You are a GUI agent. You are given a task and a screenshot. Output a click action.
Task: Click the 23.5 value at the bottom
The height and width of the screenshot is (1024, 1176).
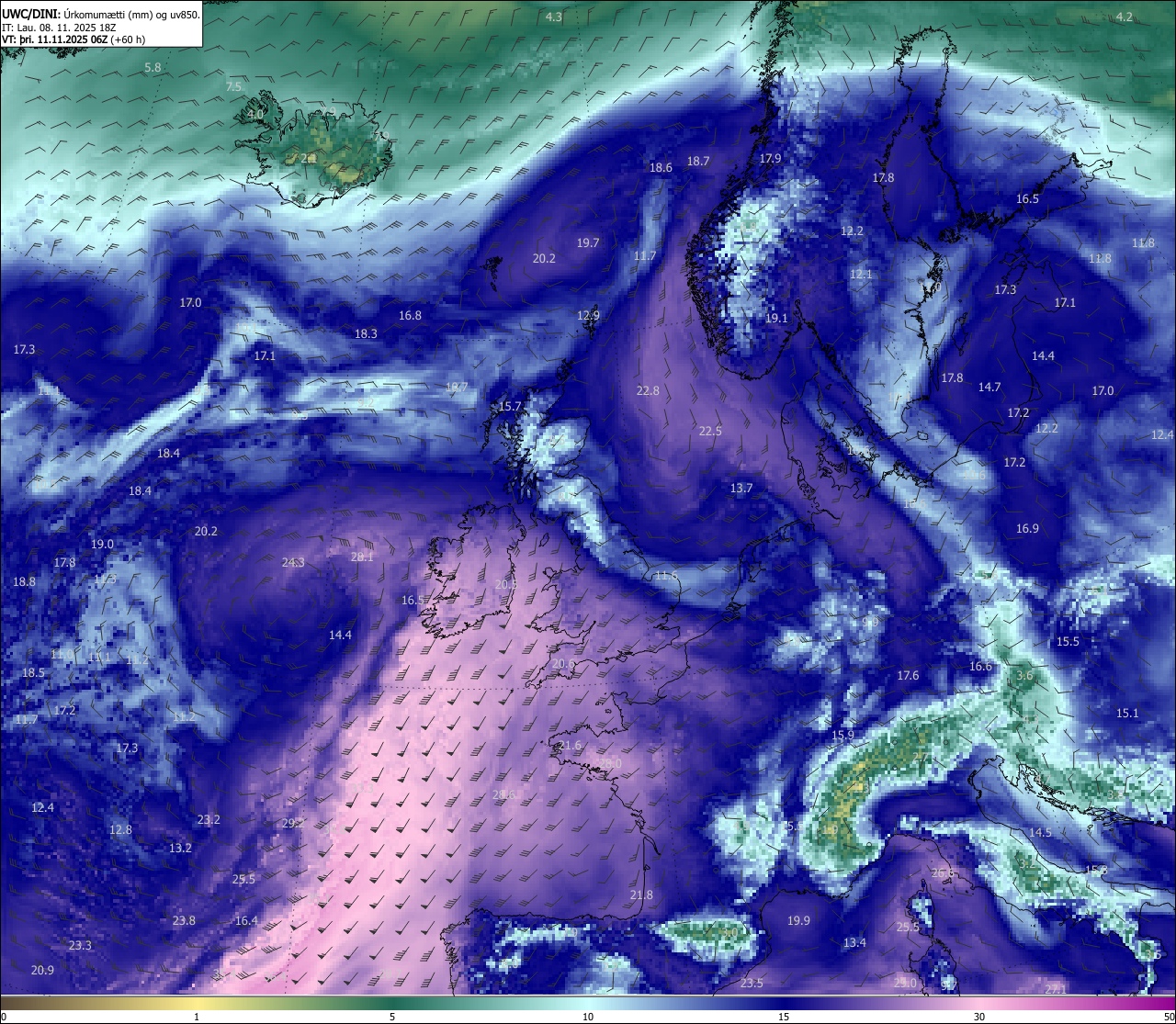pos(752,984)
